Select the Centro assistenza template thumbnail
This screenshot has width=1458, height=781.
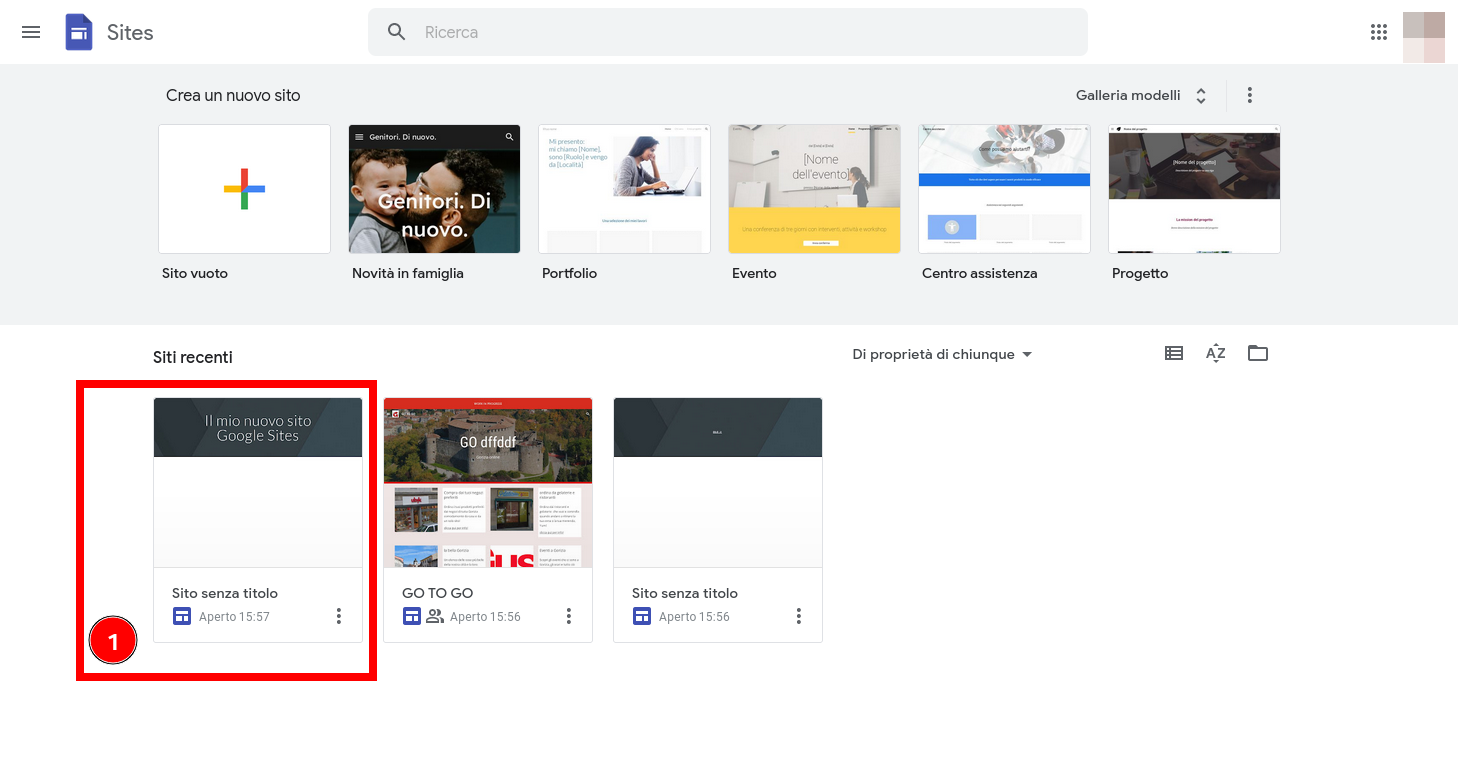pyautogui.click(x=1004, y=189)
